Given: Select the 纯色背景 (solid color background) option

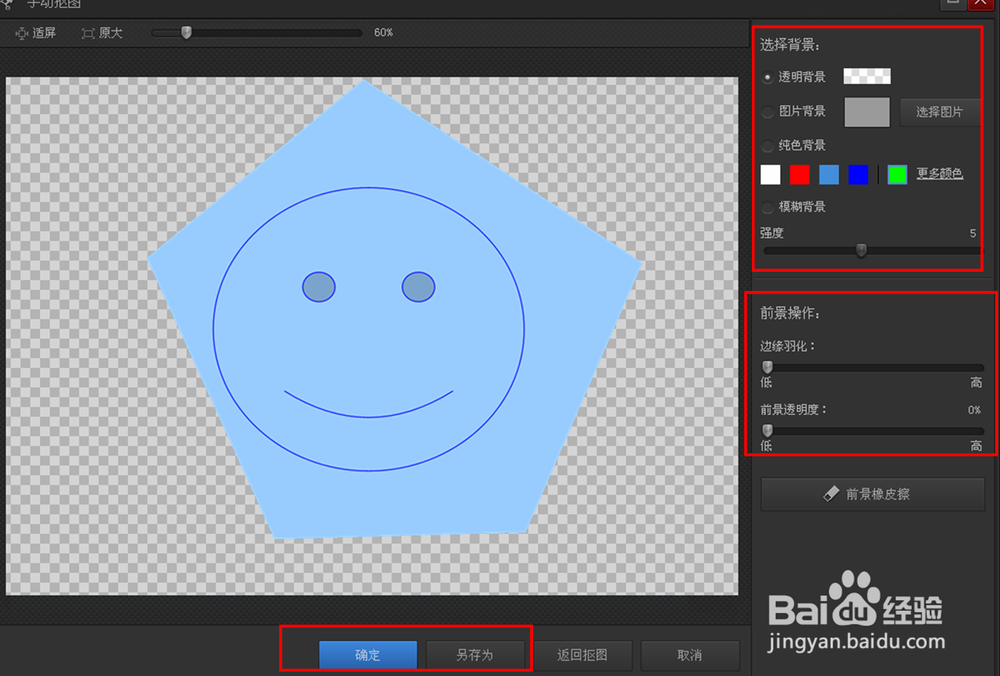Looking at the screenshot, I should [x=767, y=145].
